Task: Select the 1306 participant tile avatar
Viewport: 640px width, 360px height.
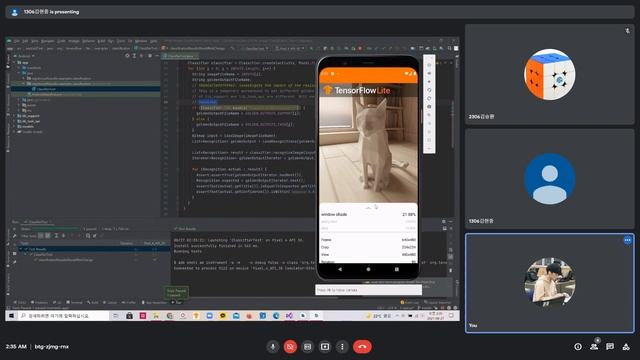Action: pos(549,179)
